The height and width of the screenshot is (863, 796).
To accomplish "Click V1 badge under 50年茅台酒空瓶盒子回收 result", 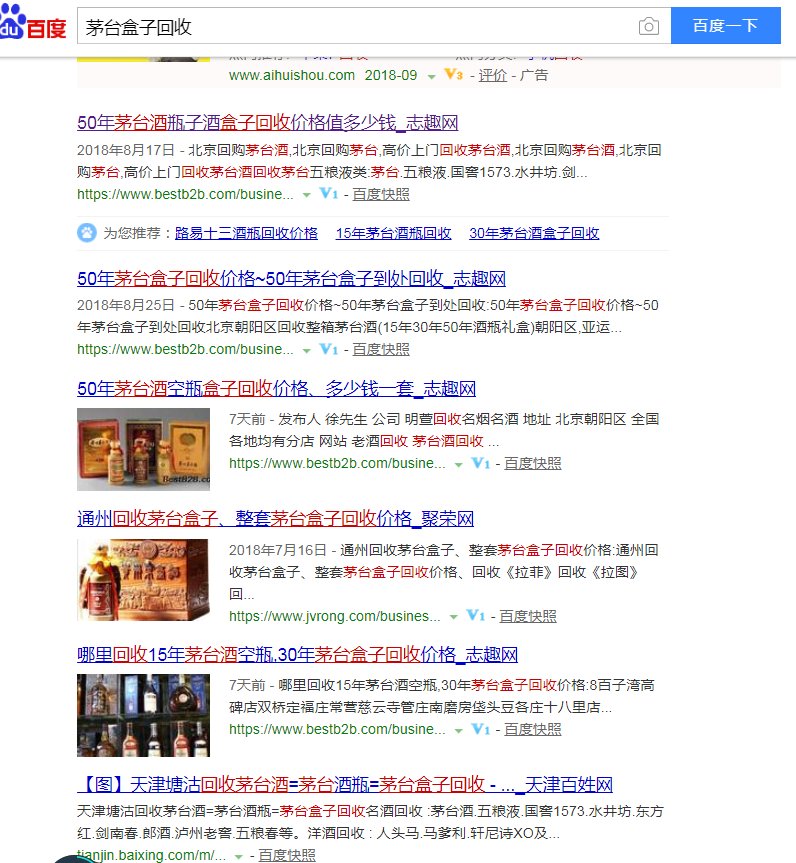I will (480, 464).
